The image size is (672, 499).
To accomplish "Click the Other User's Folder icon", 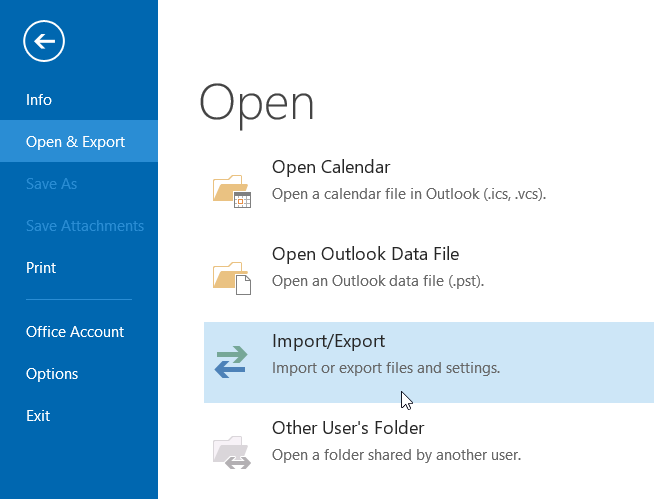I will click(x=232, y=452).
